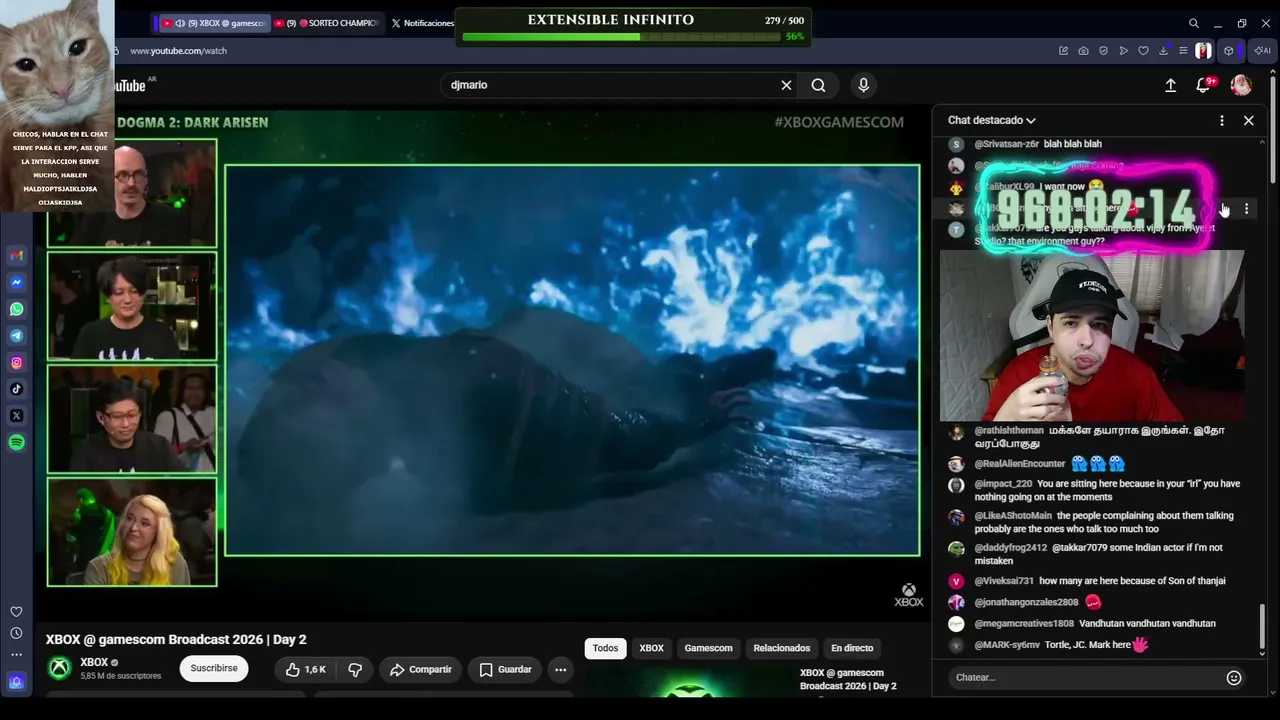Screen dimensions: 1280x720
Task: Open the edit/pinboard icon in address bar
Action: [x=1063, y=51]
